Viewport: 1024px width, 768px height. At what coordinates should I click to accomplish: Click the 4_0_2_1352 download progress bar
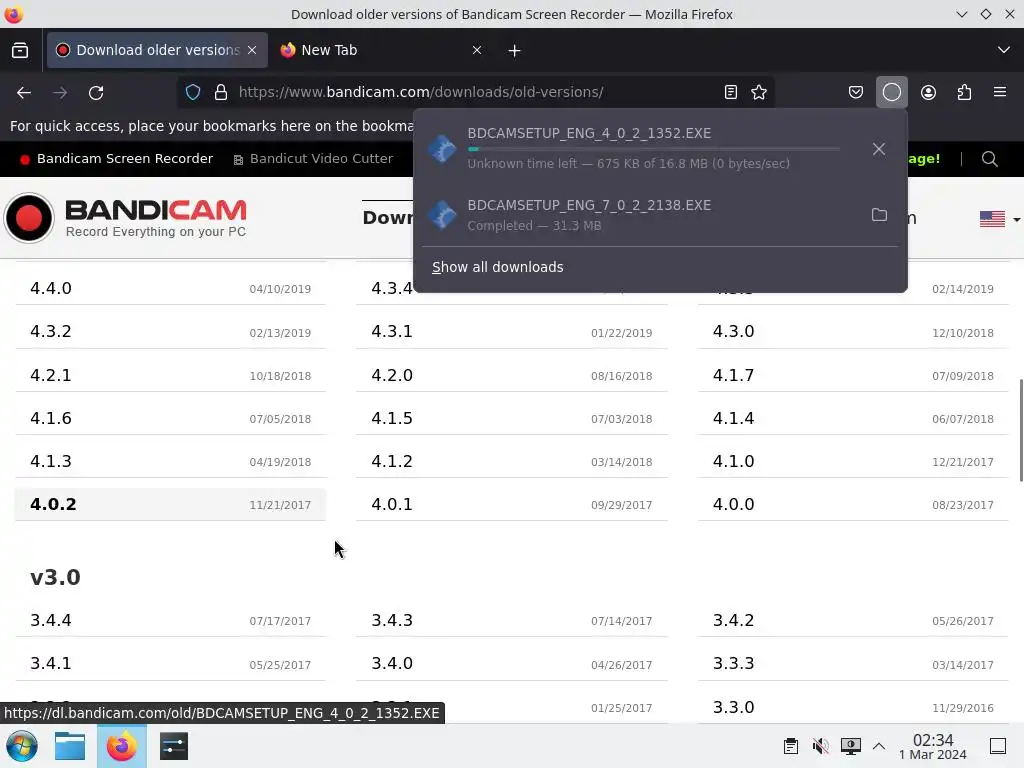tap(654, 149)
